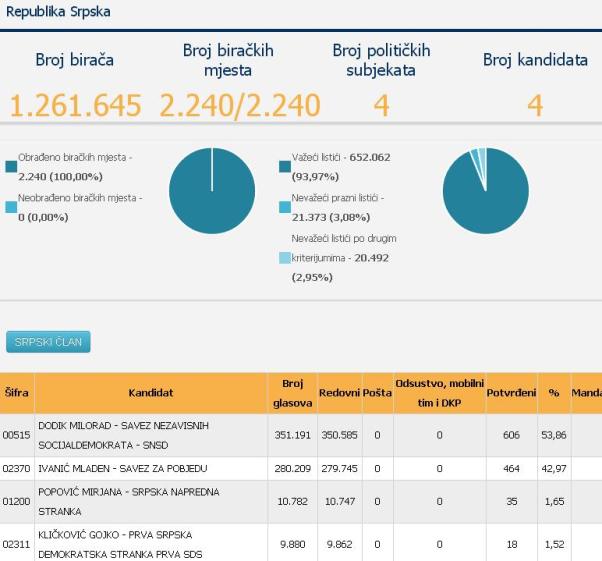Viewport: 602px width, 561px height.
Task: Sort by the Broj glasova column header
Action: pyautogui.click(x=290, y=393)
